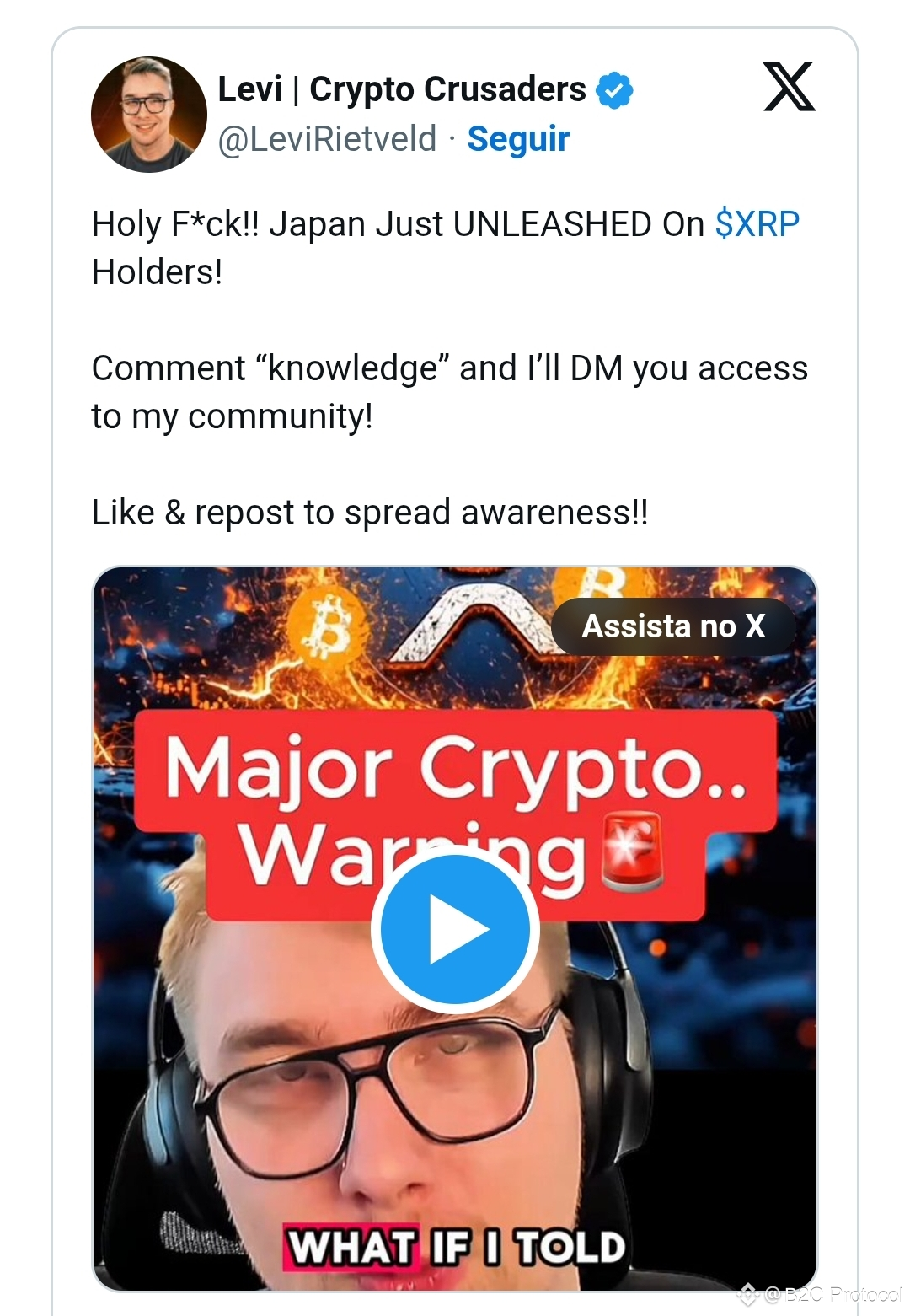Open the X logo in tweet corner
The image size is (910, 1316).
click(x=790, y=87)
